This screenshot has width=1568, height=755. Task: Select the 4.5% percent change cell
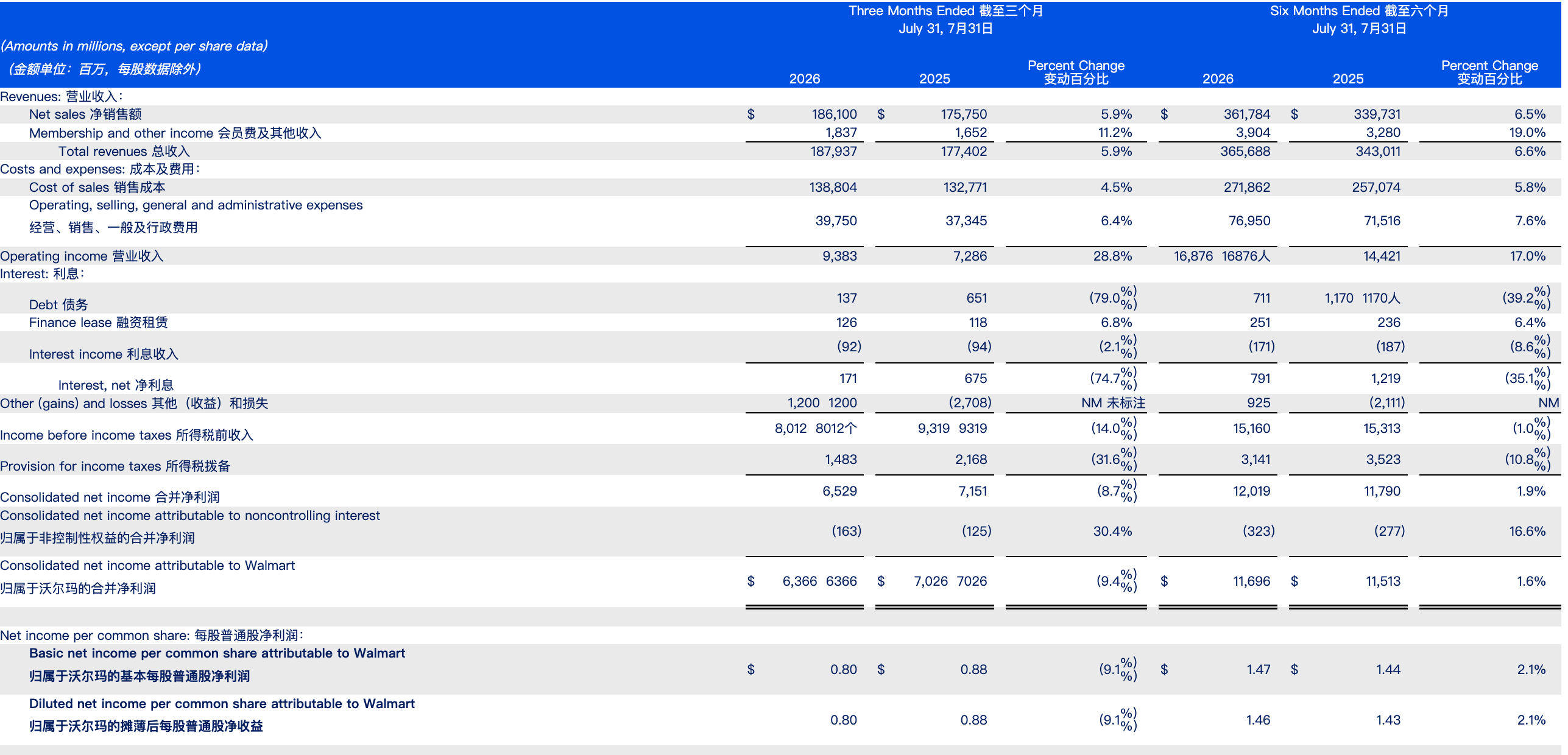coord(1116,188)
